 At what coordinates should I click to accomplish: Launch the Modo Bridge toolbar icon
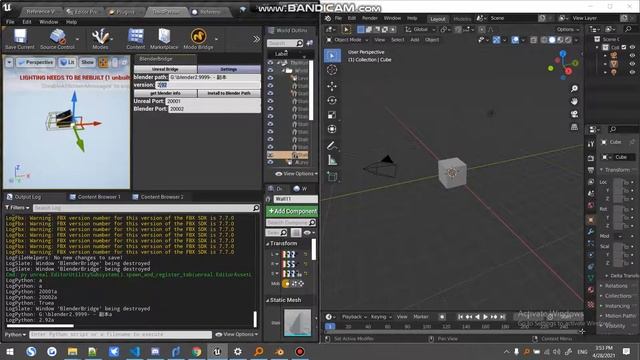198,39
